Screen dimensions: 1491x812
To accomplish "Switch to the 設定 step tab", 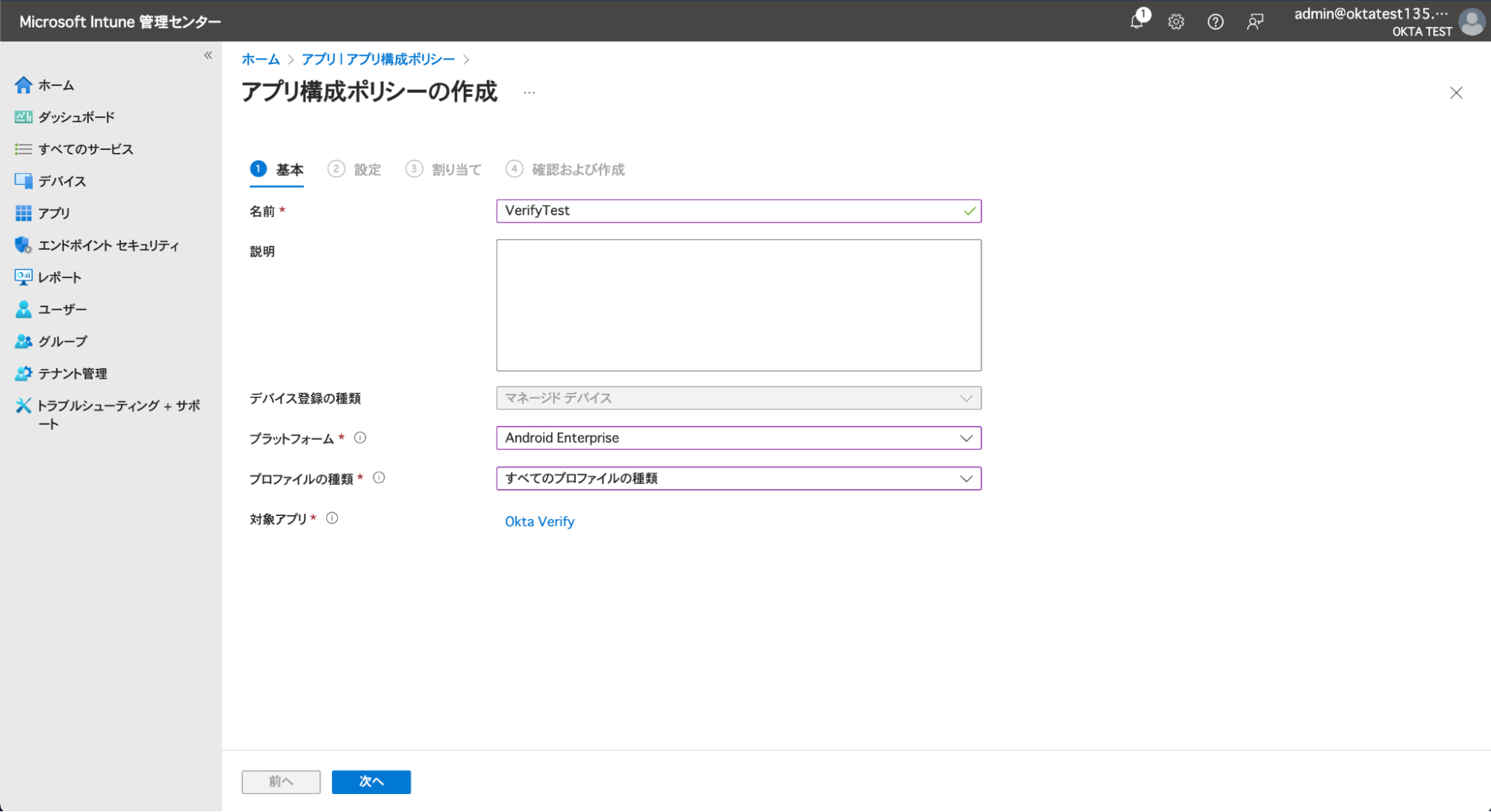I will pyautogui.click(x=366, y=170).
